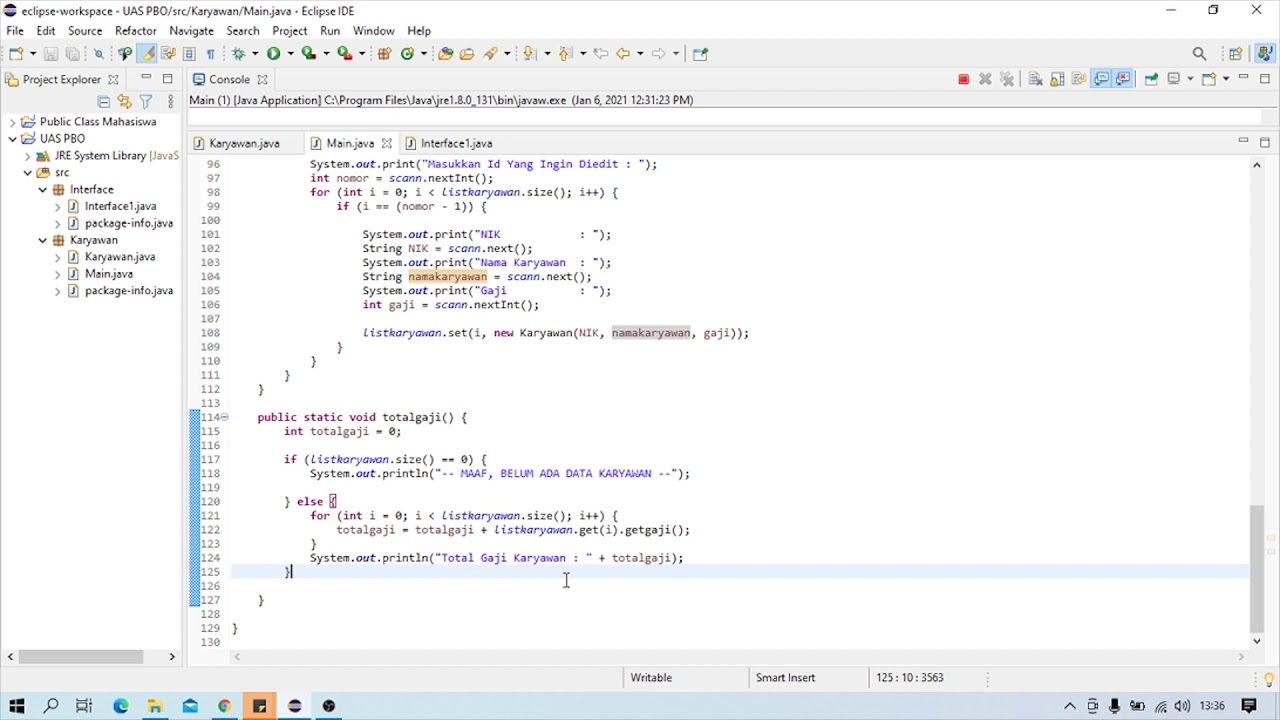This screenshot has width=1280, height=720.
Task: Expand the JRE System Library node
Action: 27,156
